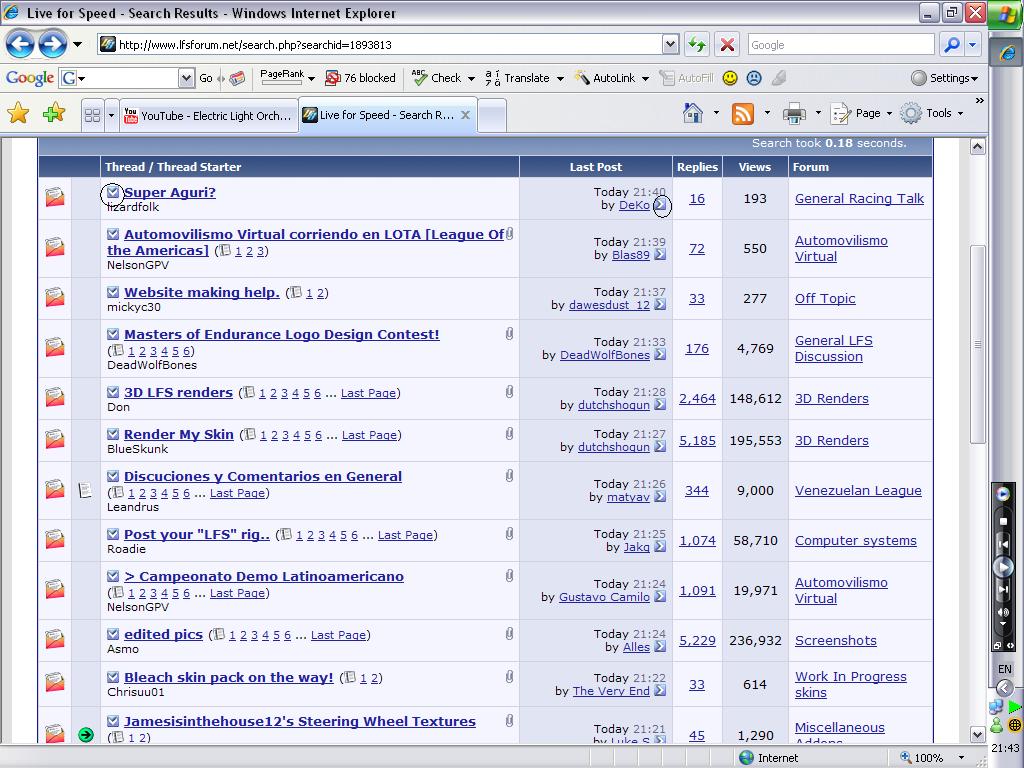Open the PageRank dropdown

[312, 78]
